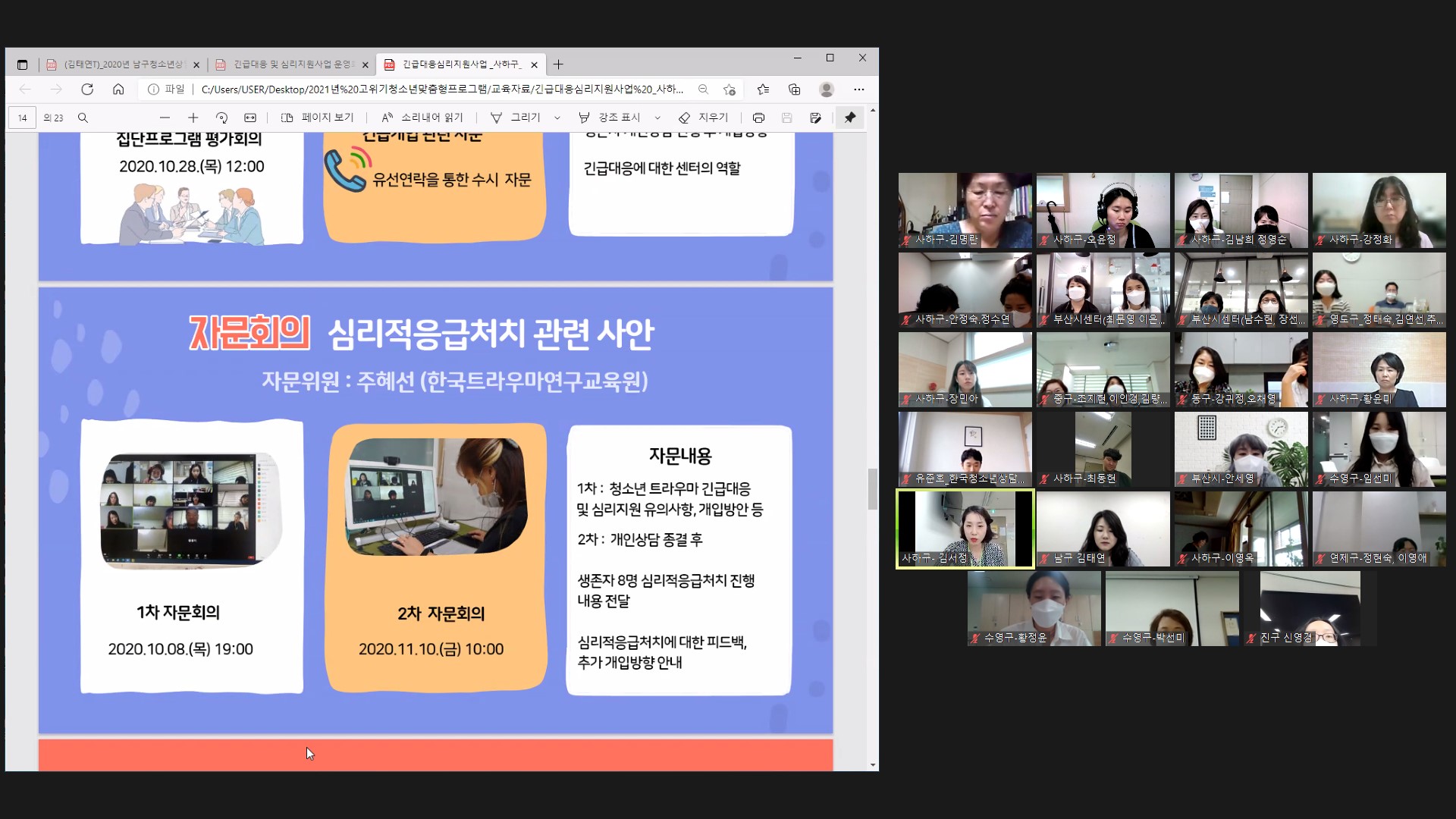This screenshot has height=819, width=1456.
Task: Toggle 소리내어 읽기 read aloud
Action: click(422, 118)
